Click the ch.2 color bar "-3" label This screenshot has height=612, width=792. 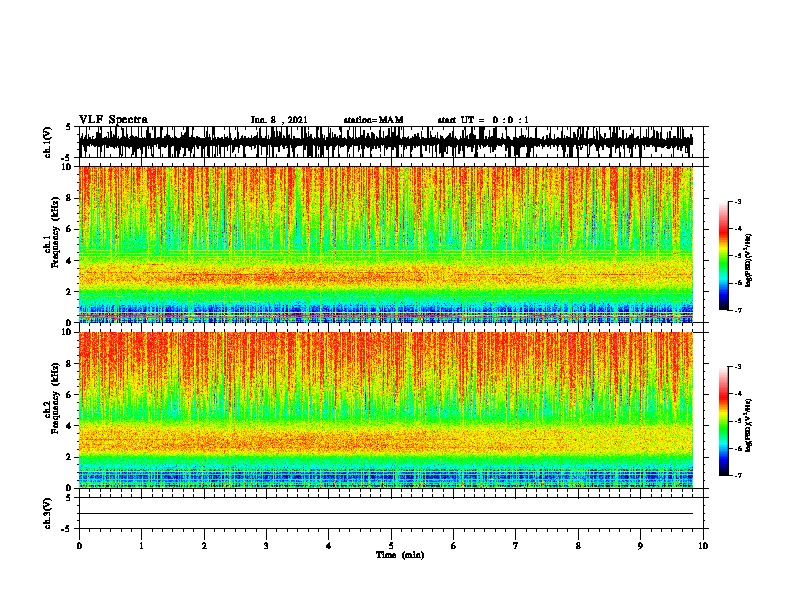(738, 367)
